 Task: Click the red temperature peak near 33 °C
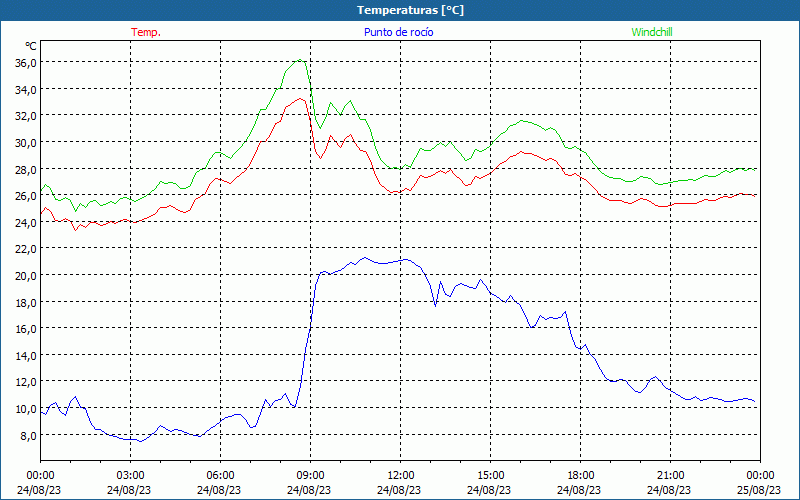click(x=300, y=98)
